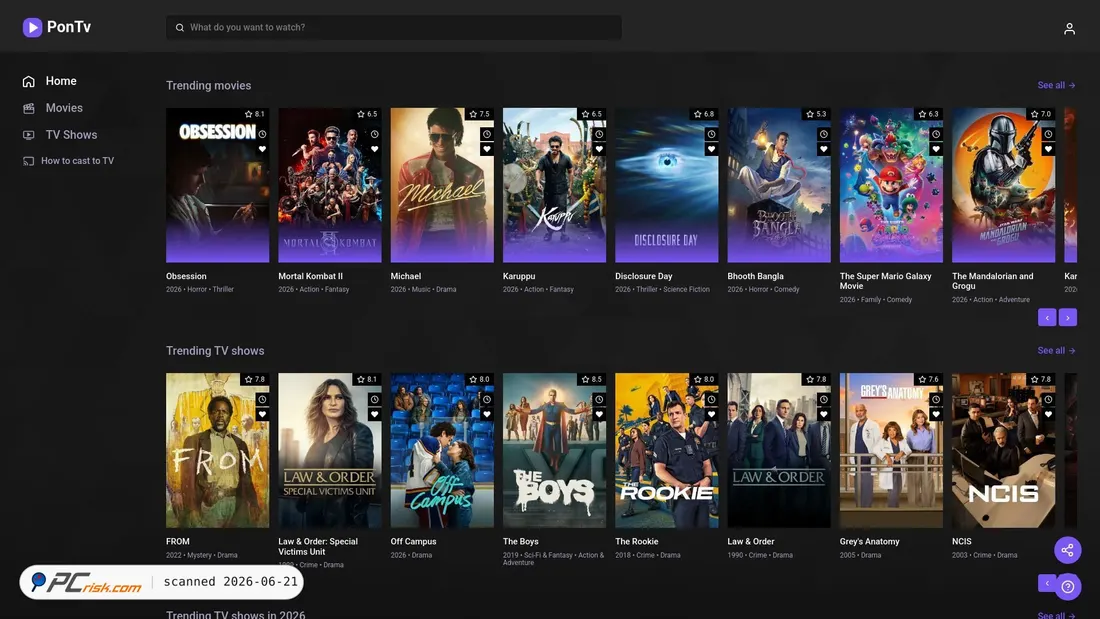1100x619 pixels.
Task: See all trending TV shows
Action: [x=1057, y=350]
